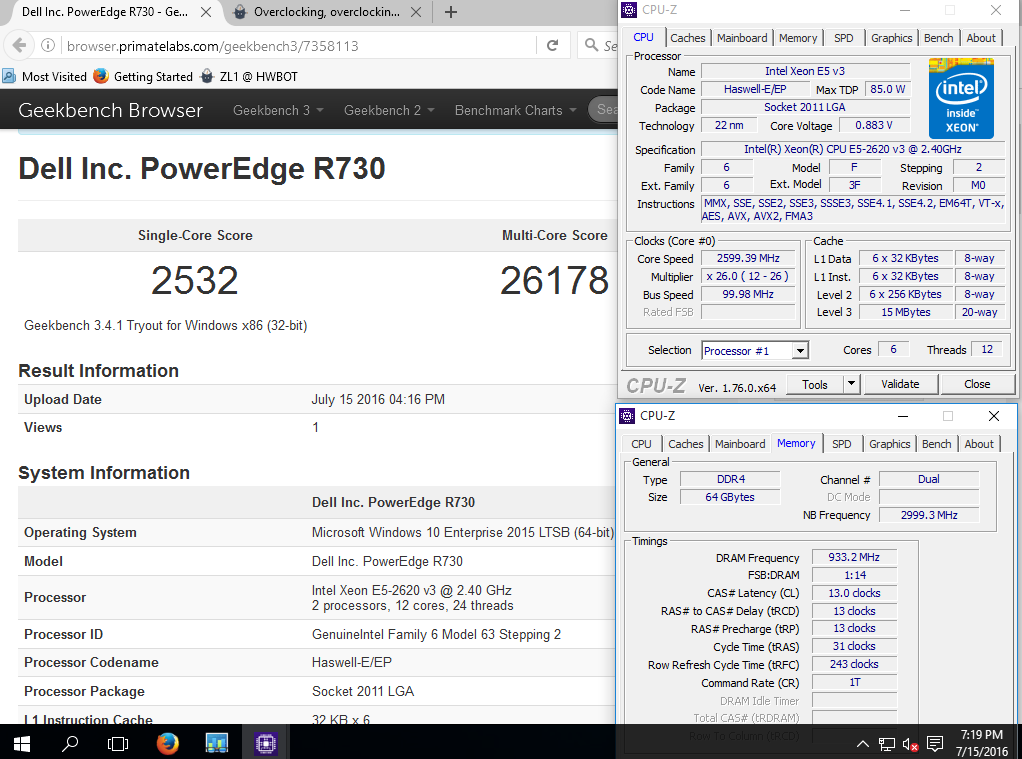Image resolution: width=1022 pixels, height=759 pixels.
Task: Show hidden system tray icons
Action: (862, 744)
